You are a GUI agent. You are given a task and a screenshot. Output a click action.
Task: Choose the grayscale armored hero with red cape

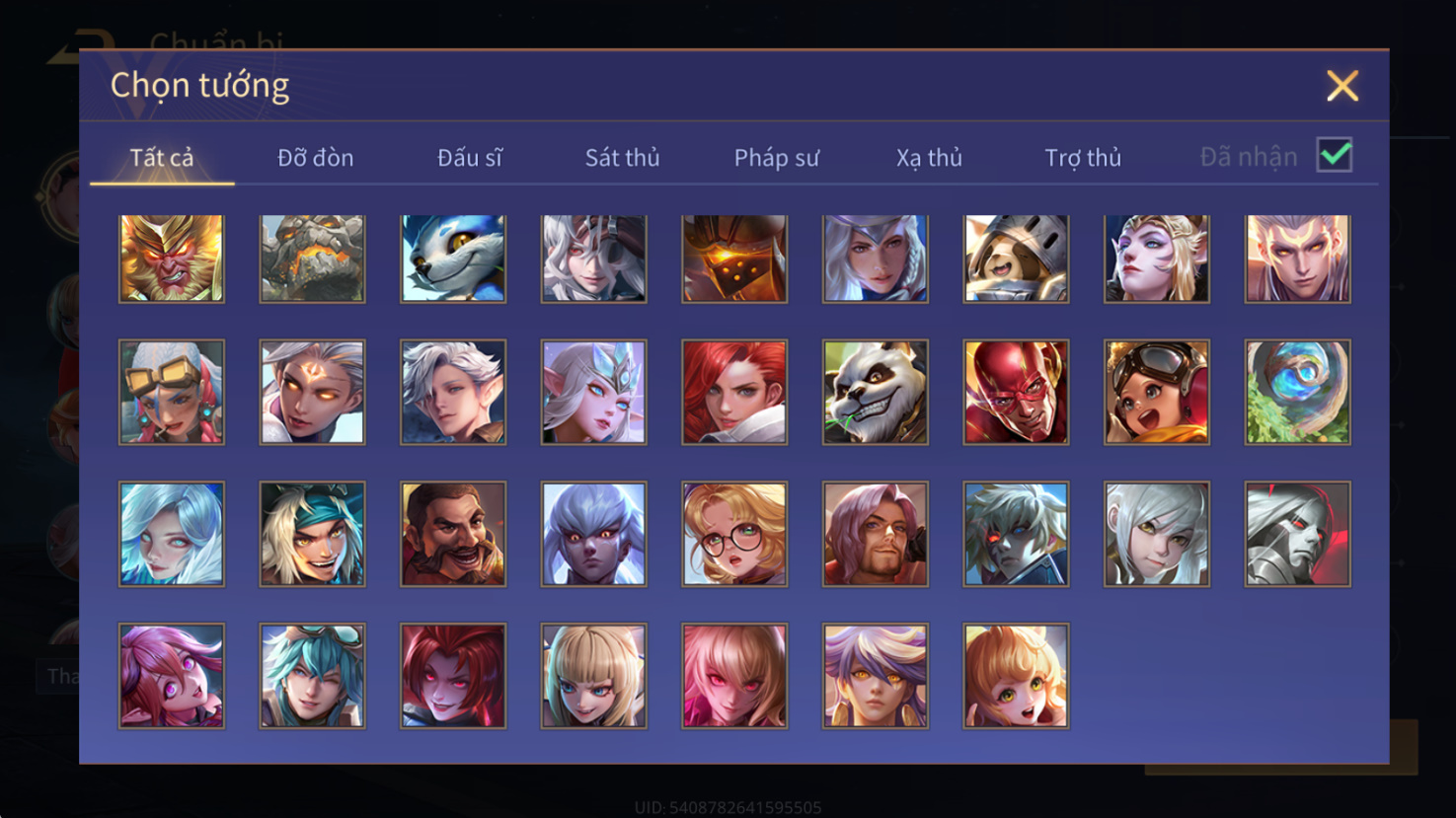[x=1298, y=534]
